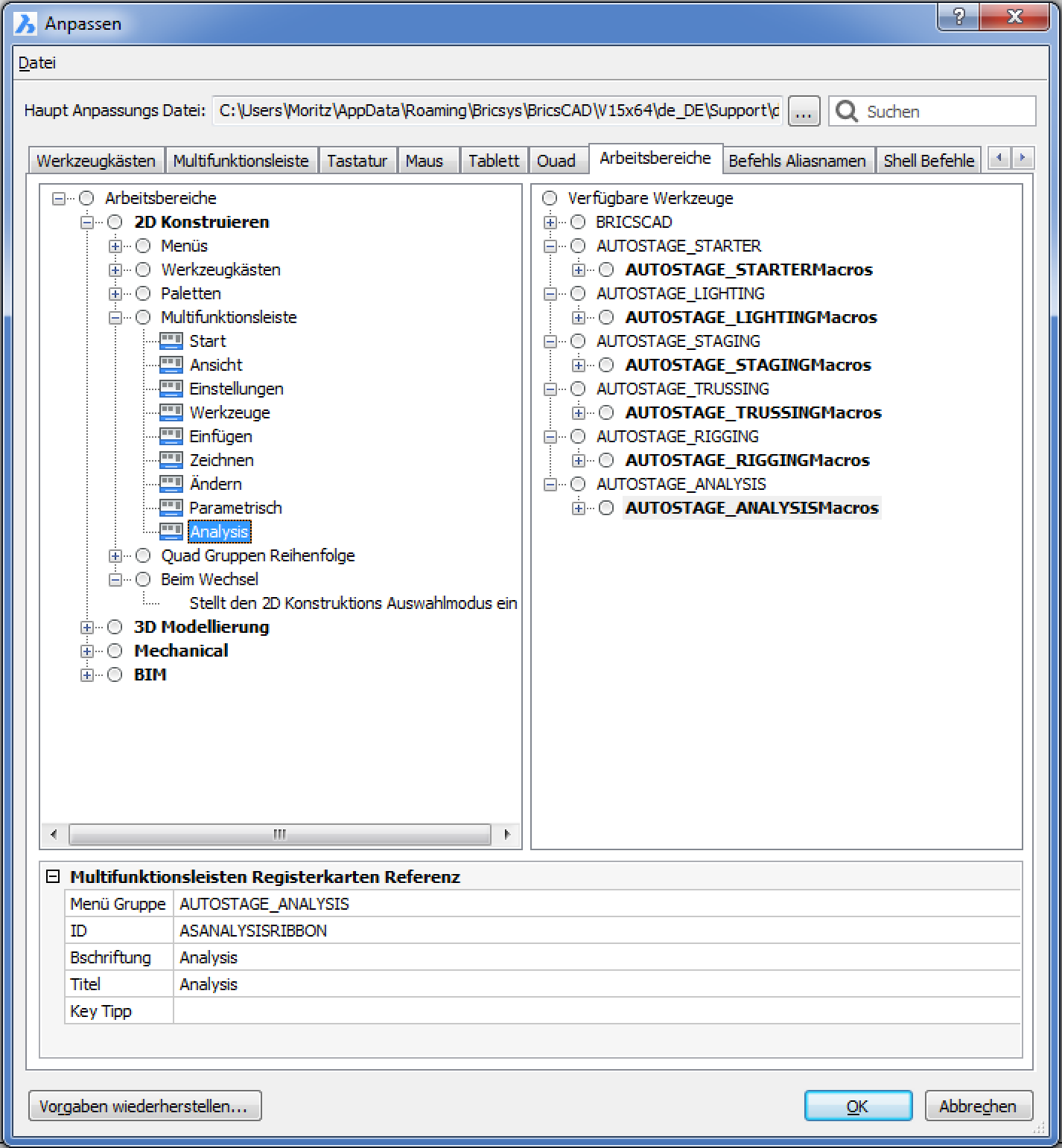Image resolution: width=1062 pixels, height=1148 pixels.
Task: Expand the 3D Modellierung workspace node
Action: click(x=87, y=627)
